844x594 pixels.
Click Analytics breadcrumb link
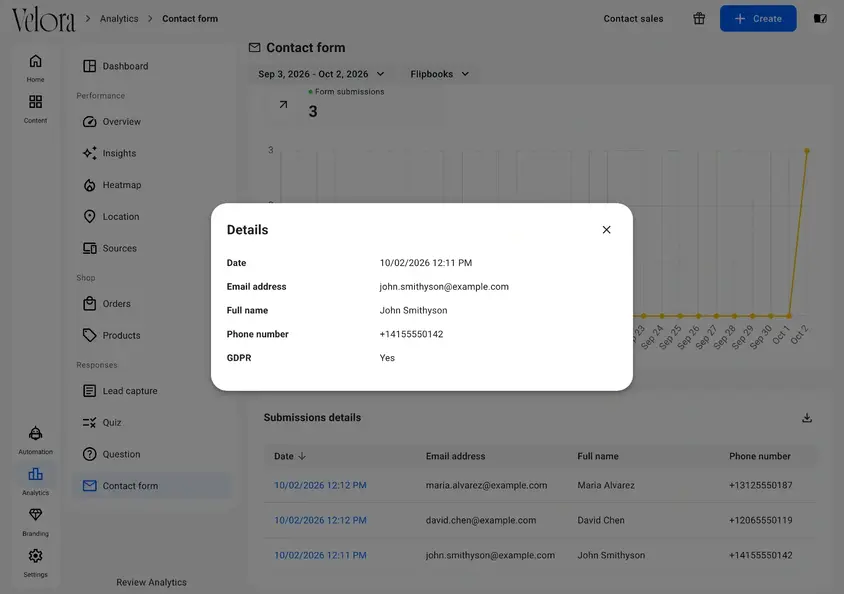pos(119,18)
